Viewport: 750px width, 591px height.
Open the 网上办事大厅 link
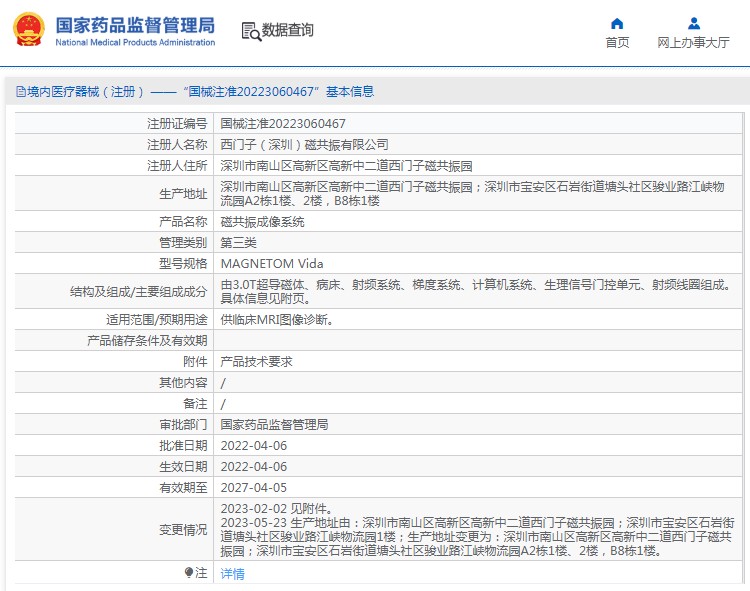[x=693, y=43]
